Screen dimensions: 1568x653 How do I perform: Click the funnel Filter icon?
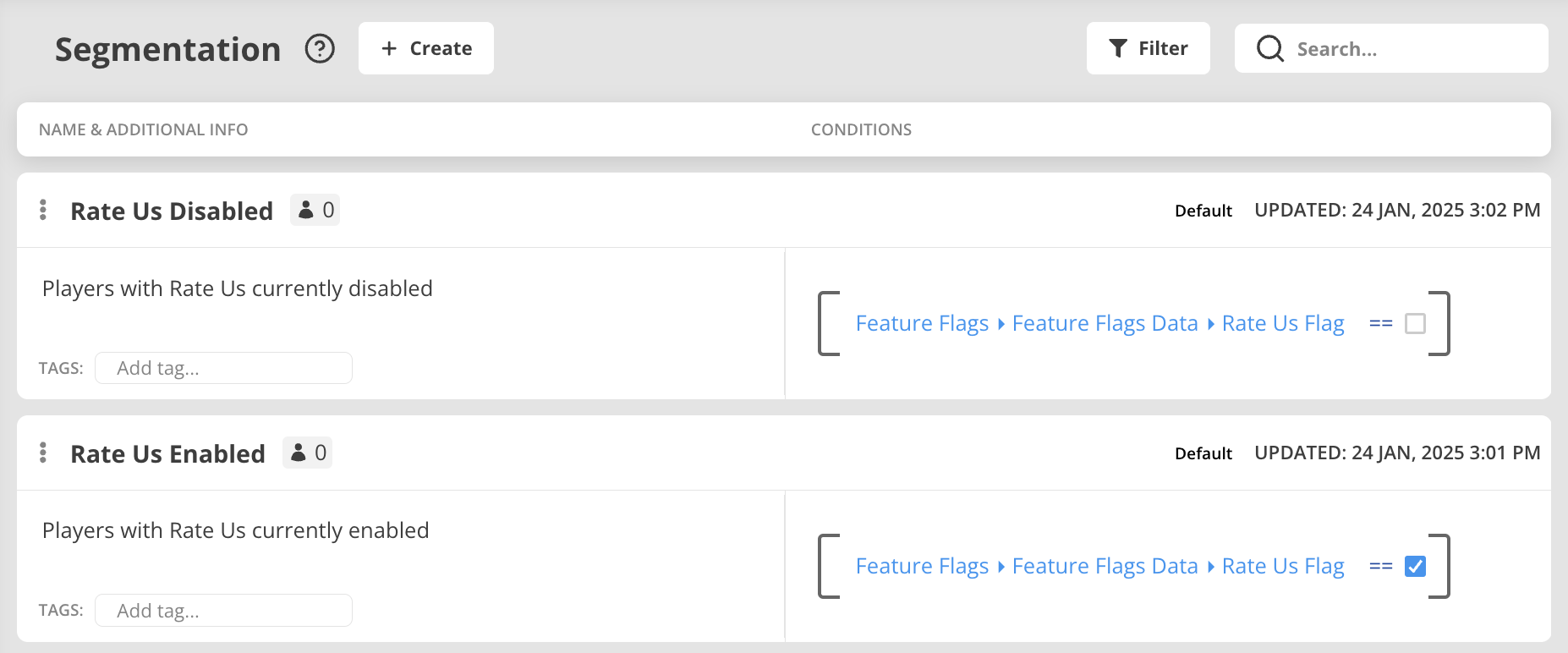(x=1118, y=48)
